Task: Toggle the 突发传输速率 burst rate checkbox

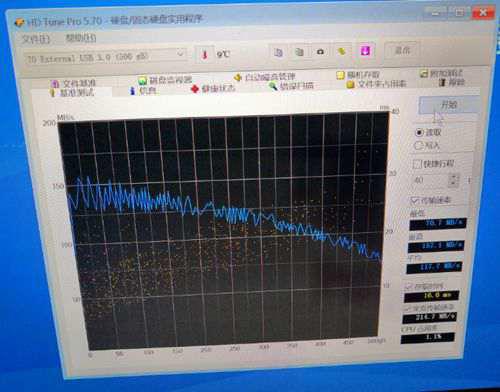Action: [407, 308]
